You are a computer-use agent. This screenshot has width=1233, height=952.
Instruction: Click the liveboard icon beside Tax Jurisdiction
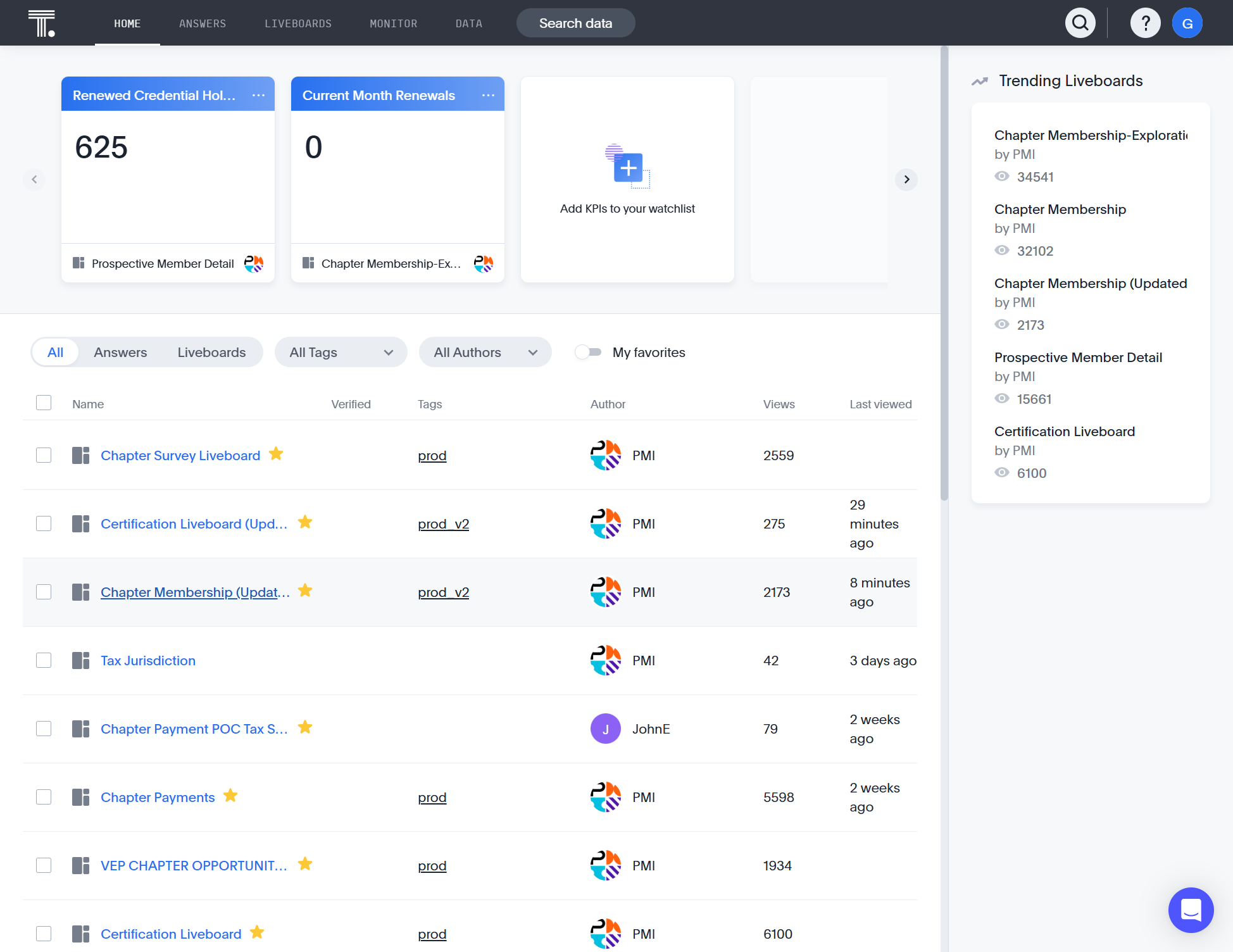tap(80, 660)
